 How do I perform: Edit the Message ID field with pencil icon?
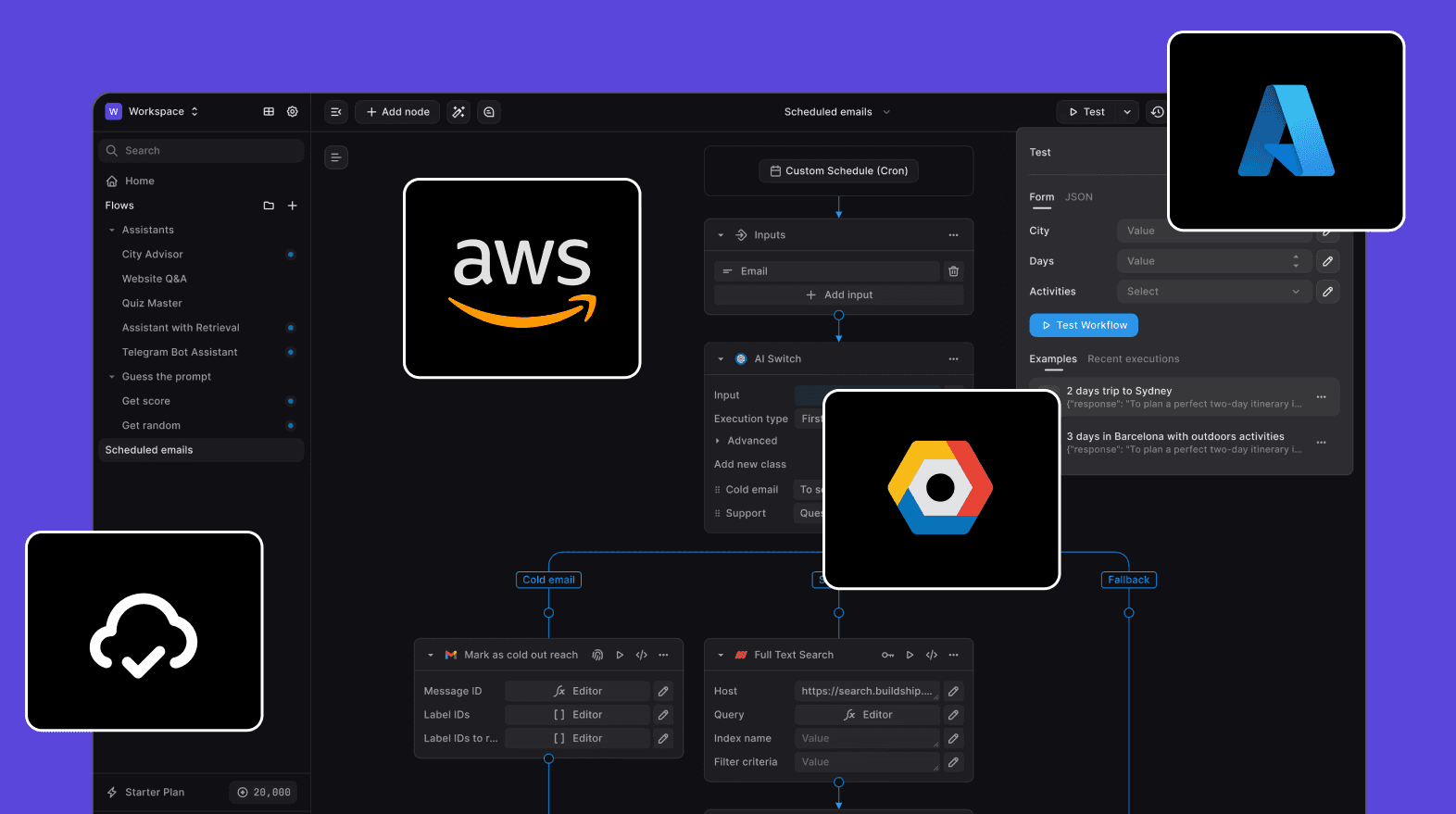(x=663, y=691)
